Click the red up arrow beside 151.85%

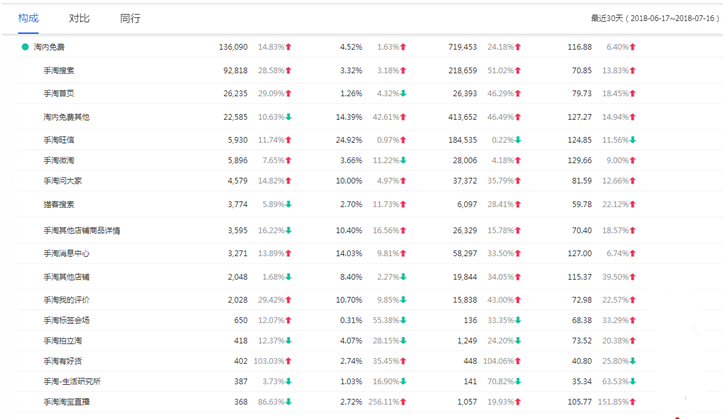pos(633,402)
